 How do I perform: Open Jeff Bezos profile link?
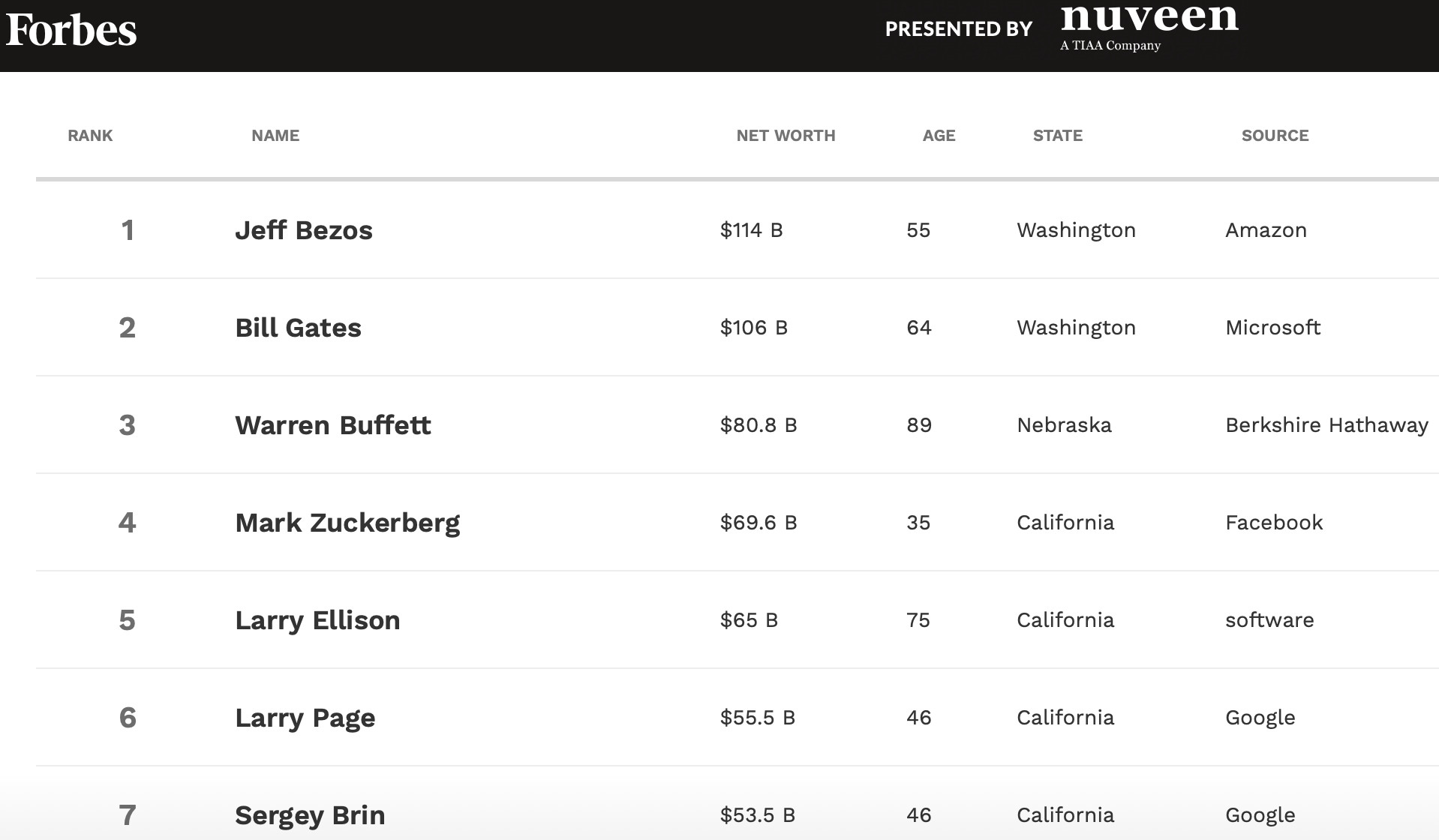pos(304,230)
